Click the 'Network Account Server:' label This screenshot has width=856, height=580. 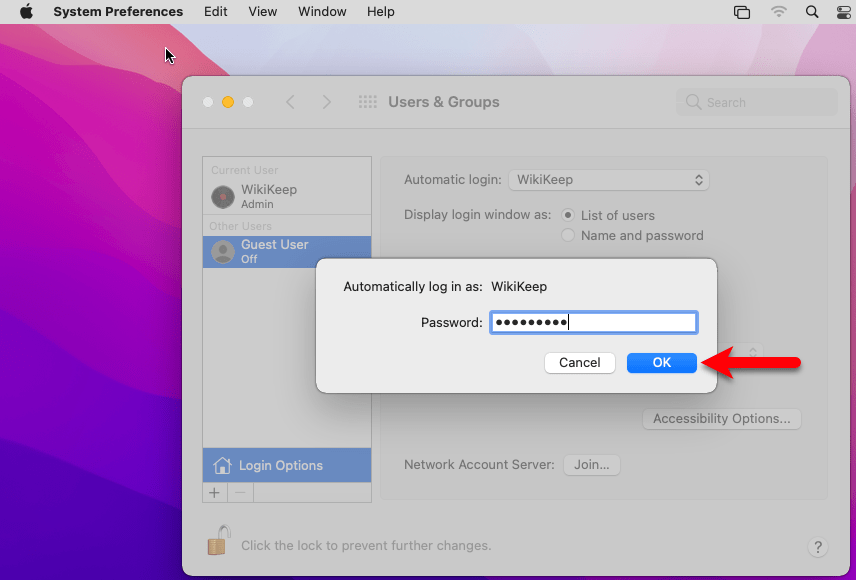pos(479,465)
